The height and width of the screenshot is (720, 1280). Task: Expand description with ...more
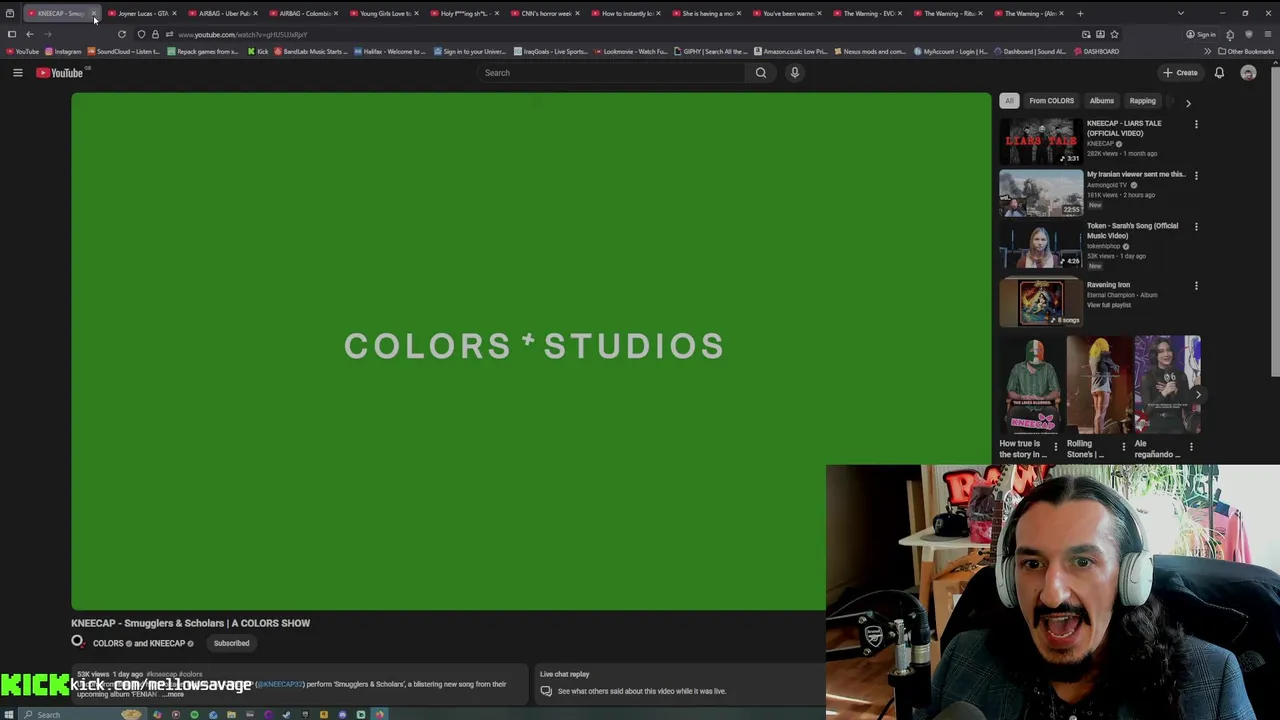click(172, 694)
